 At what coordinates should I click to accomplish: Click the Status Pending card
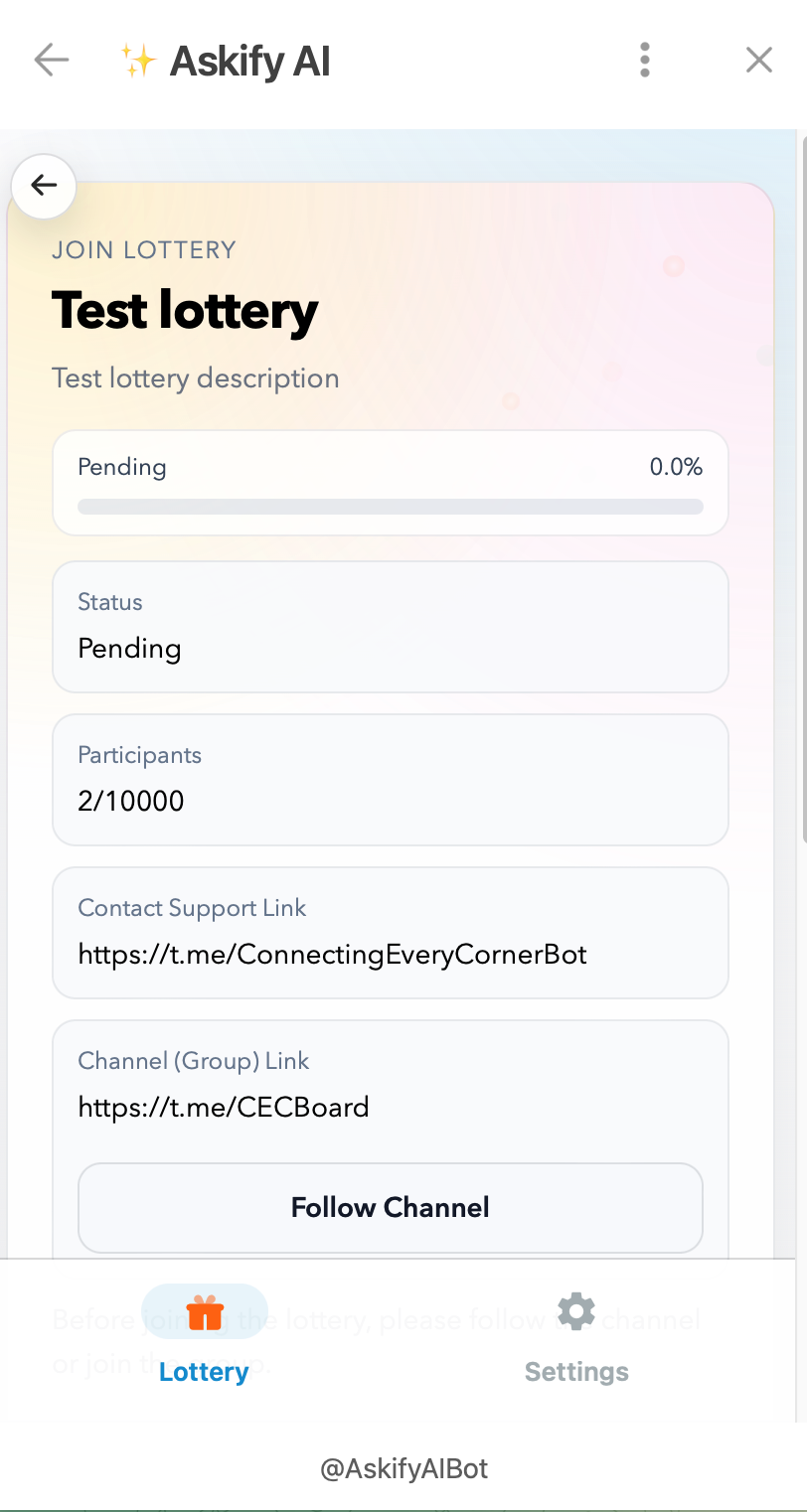pos(390,627)
